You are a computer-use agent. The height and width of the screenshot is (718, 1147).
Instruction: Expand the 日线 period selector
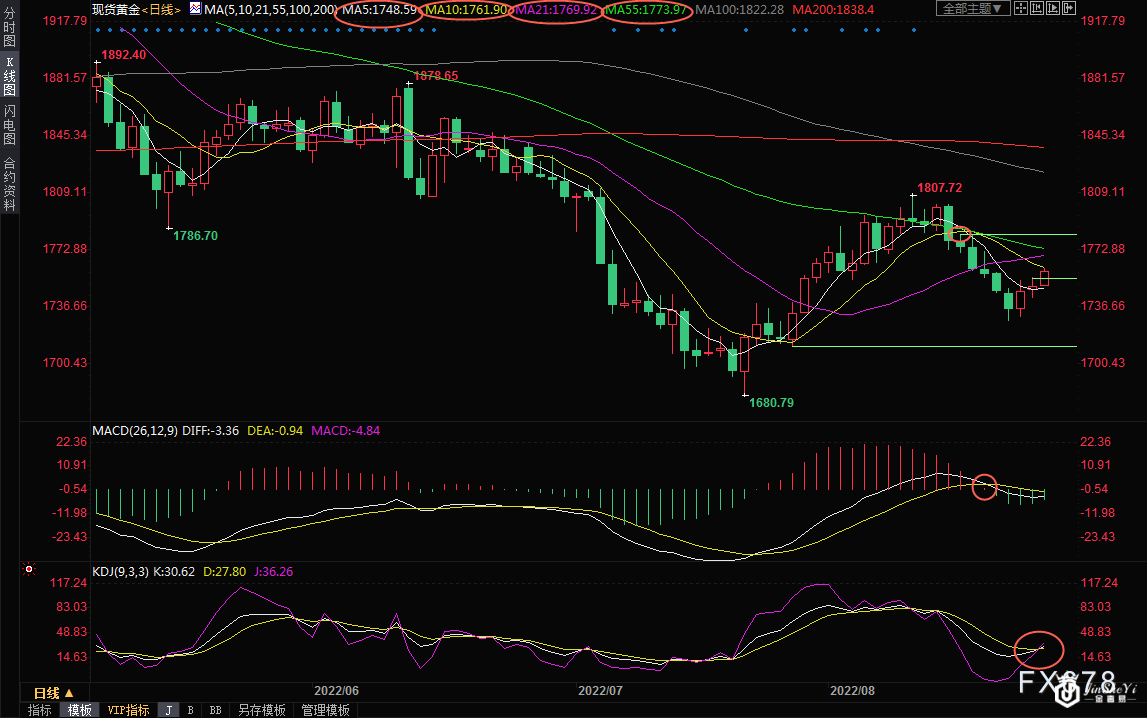click(x=52, y=693)
